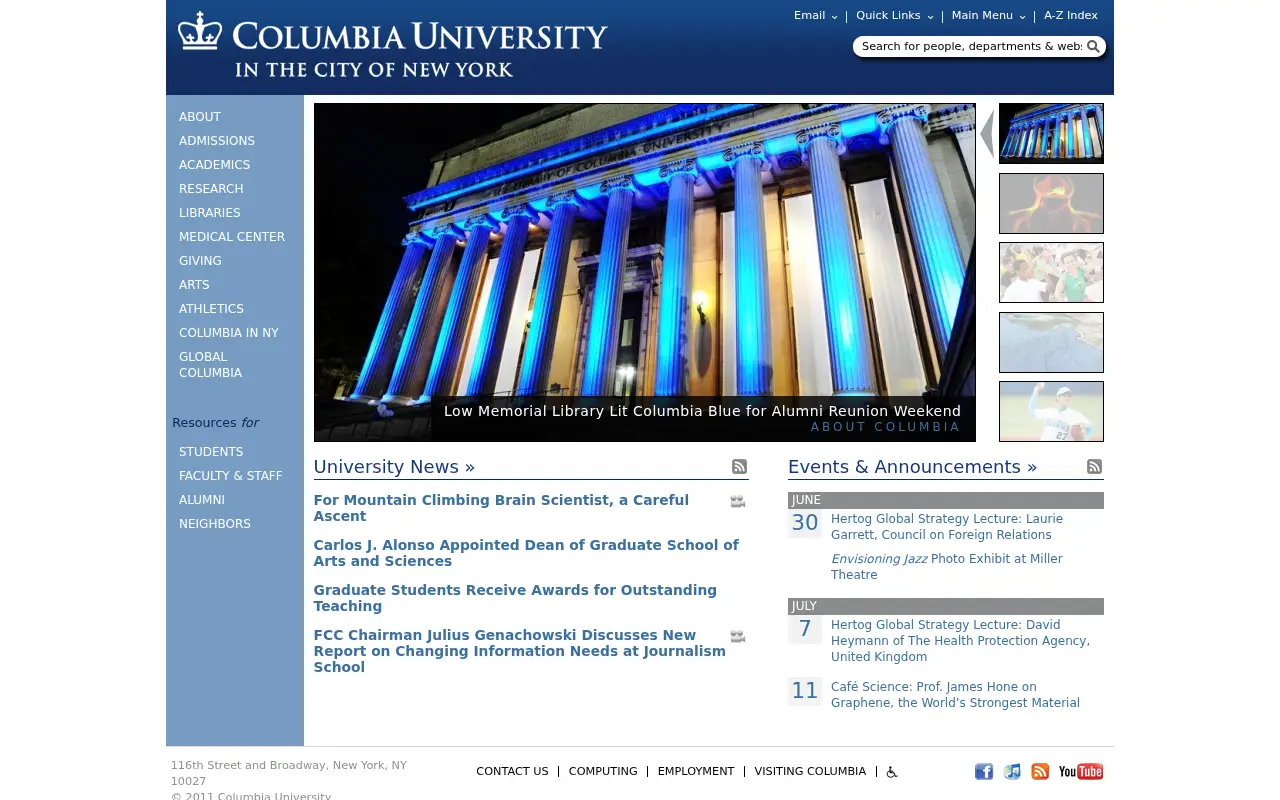1280x800 pixels.
Task: Open the University News heading link
Action: click(x=394, y=467)
